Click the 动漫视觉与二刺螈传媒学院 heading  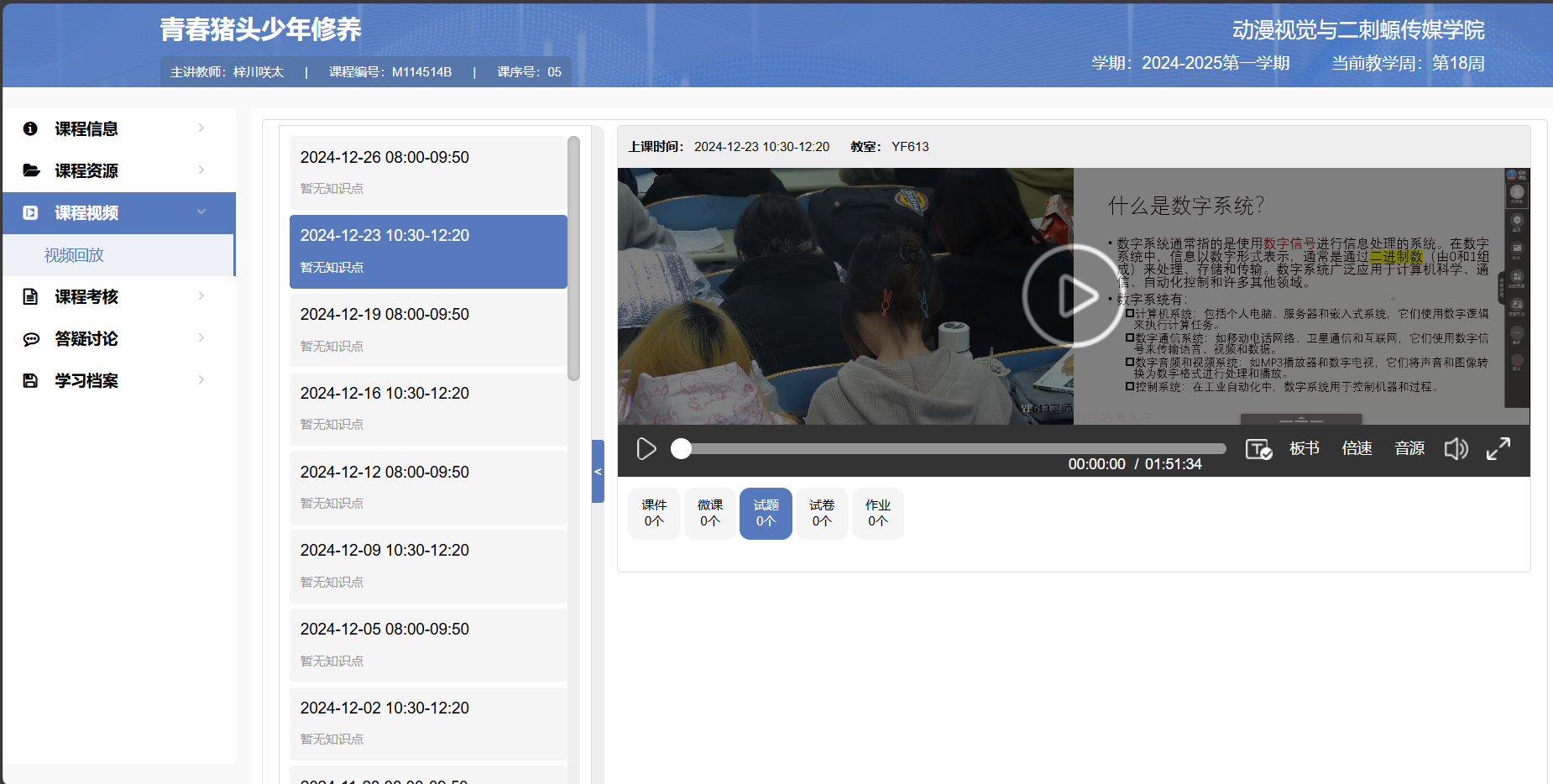point(1358,30)
